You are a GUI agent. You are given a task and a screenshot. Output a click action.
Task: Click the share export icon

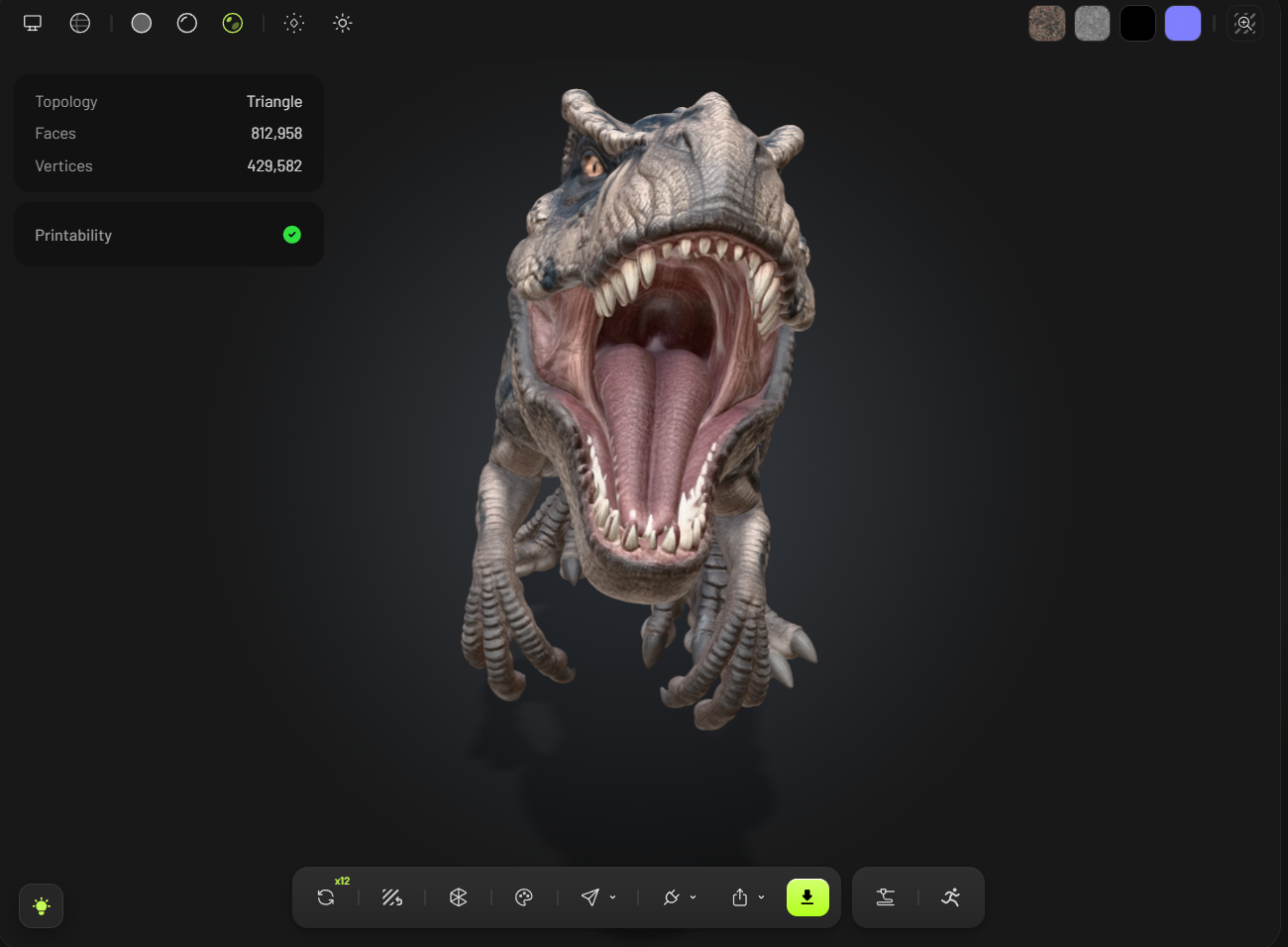tap(739, 897)
